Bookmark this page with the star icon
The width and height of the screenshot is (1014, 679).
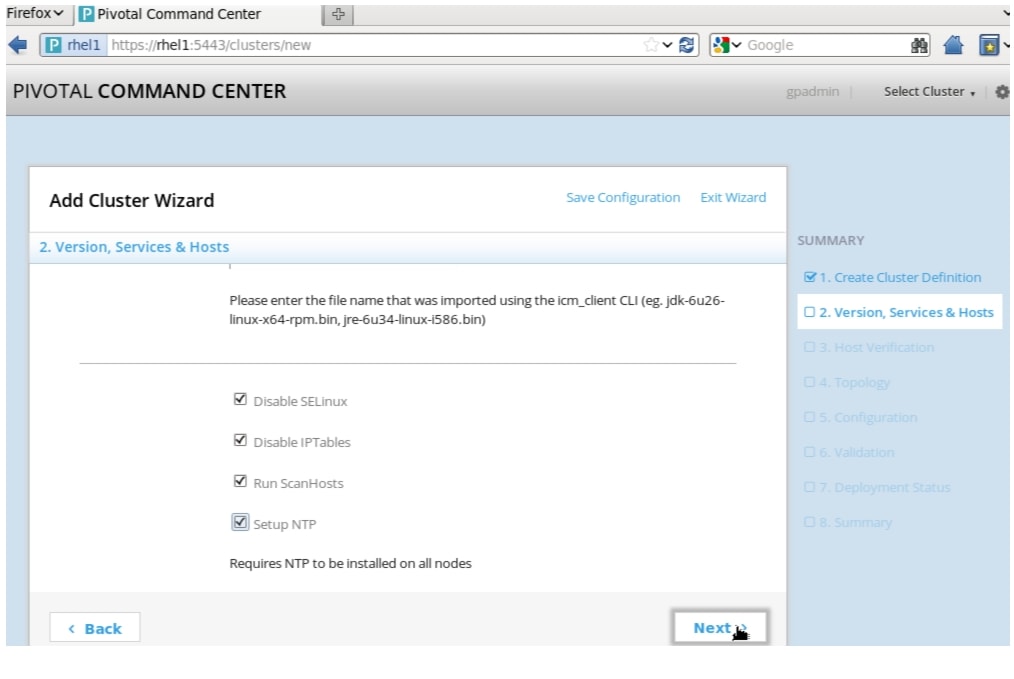click(x=651, y=45)
